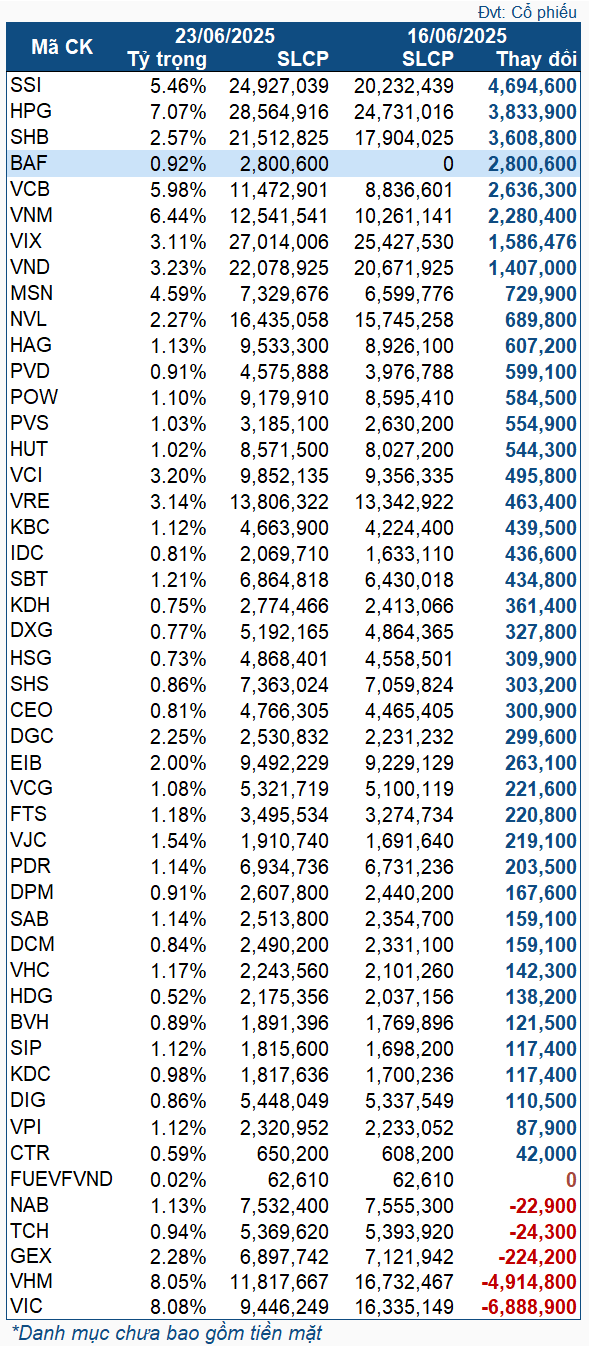
Task: Select the 16/06/2025 date header
Action: (x=457, y=36)
